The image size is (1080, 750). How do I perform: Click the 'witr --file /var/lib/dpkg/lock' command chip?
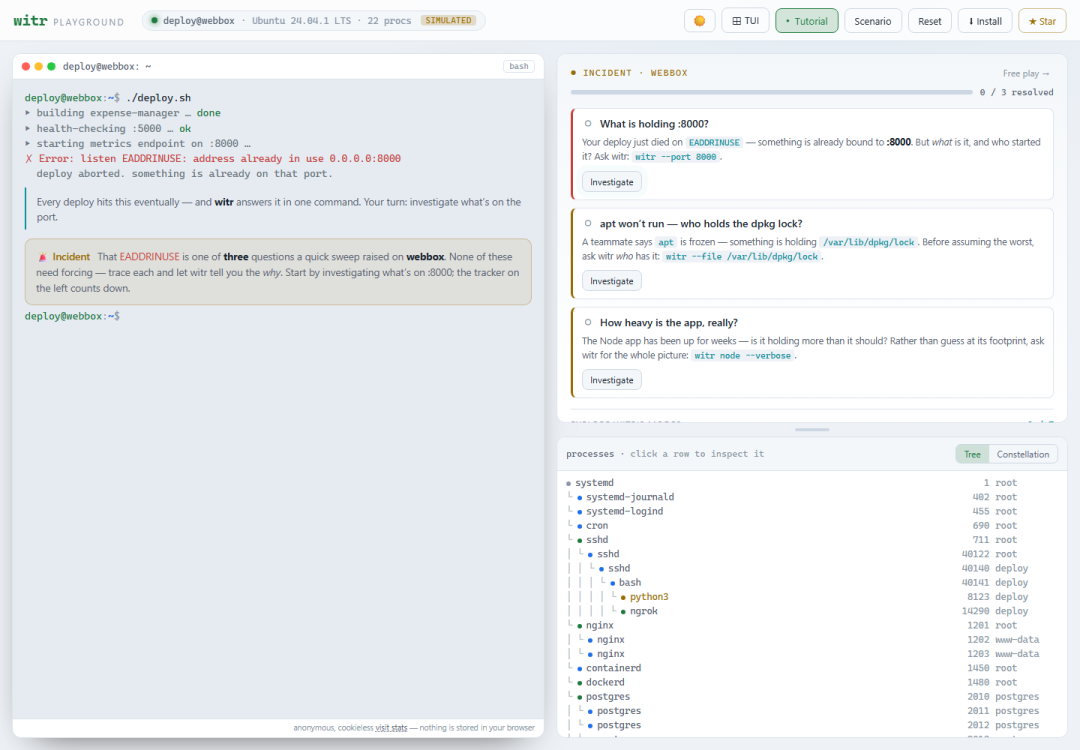click(x=742, y=257)
